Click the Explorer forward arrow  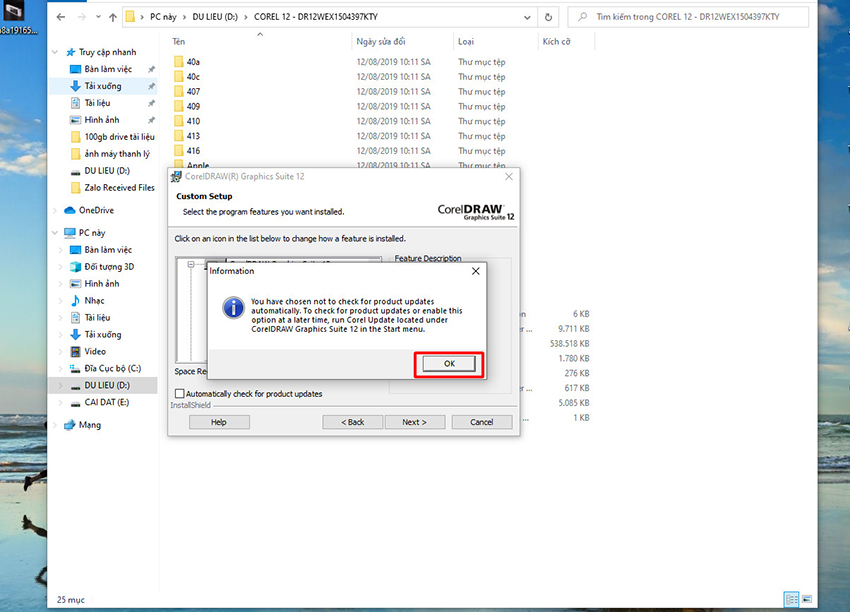pyautogui.click(x=81, y=17)
